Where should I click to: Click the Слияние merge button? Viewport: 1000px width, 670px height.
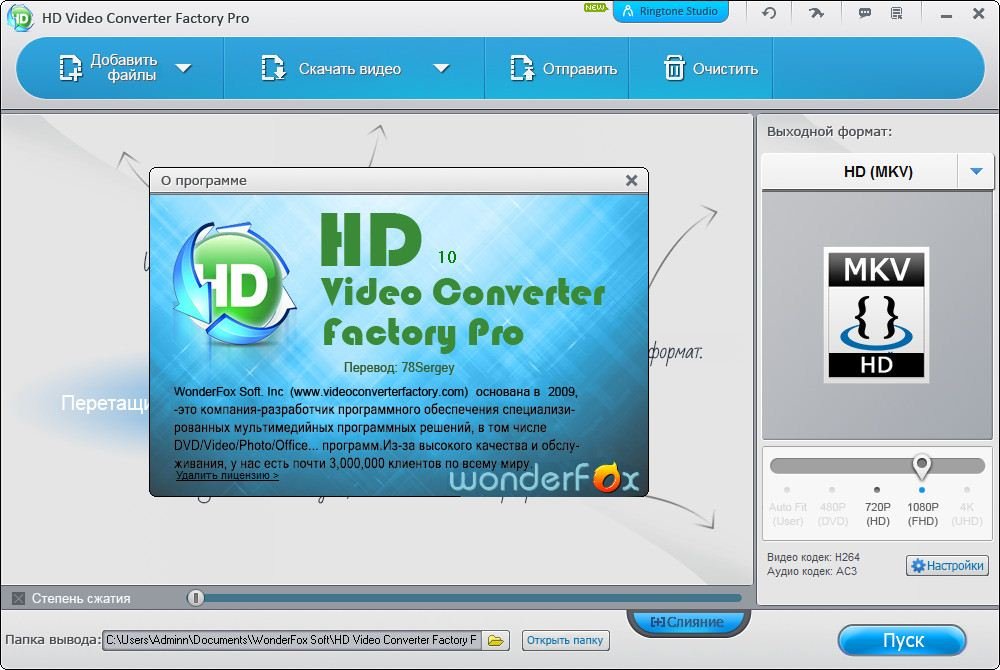[x=688, y=622]
